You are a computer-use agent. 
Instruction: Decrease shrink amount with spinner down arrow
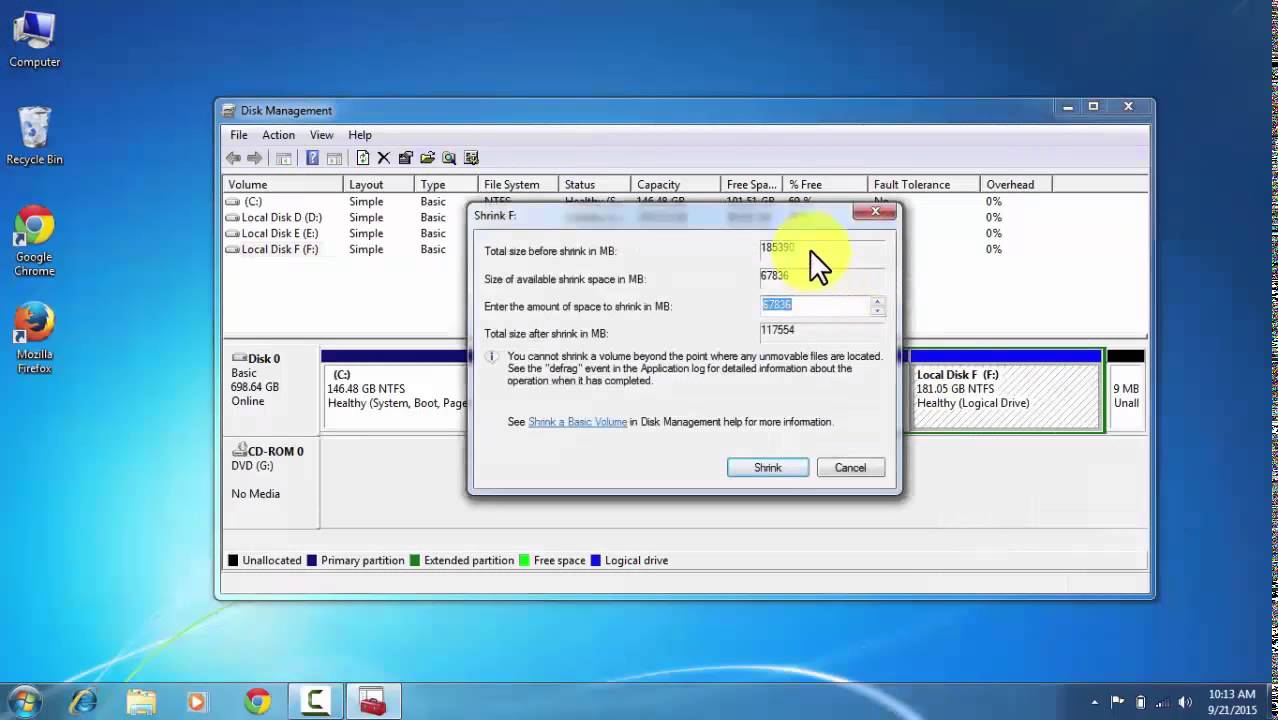click(877, 311)
